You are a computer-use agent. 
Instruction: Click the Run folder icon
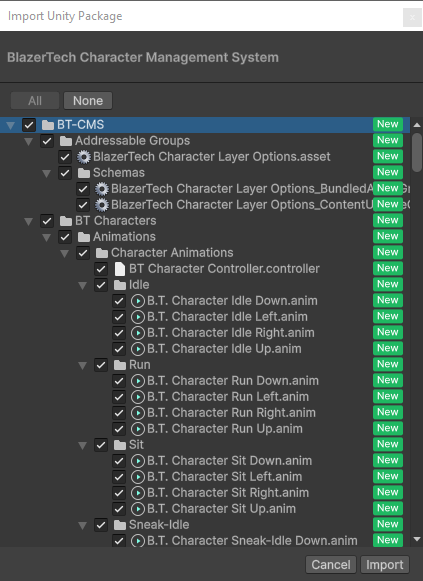tap(120, 365)
